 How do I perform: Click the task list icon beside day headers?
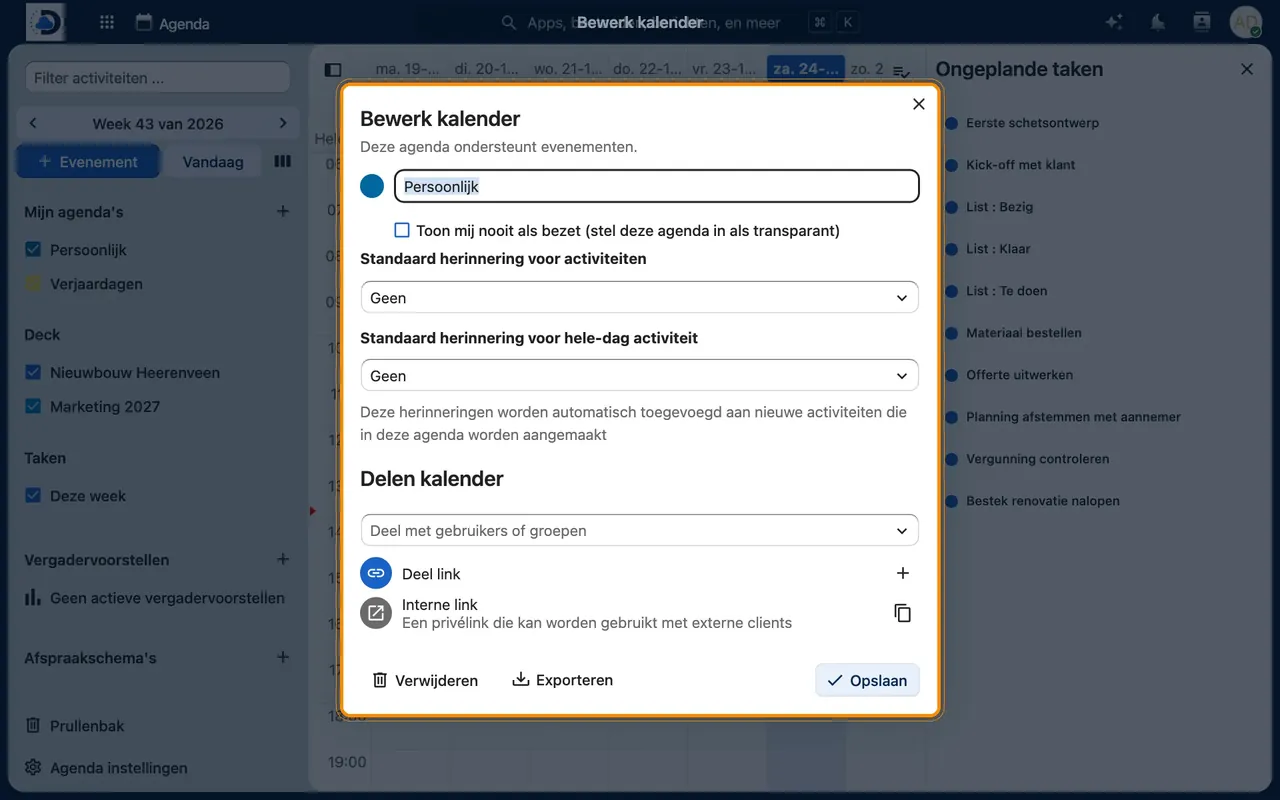tap(901, 71)
